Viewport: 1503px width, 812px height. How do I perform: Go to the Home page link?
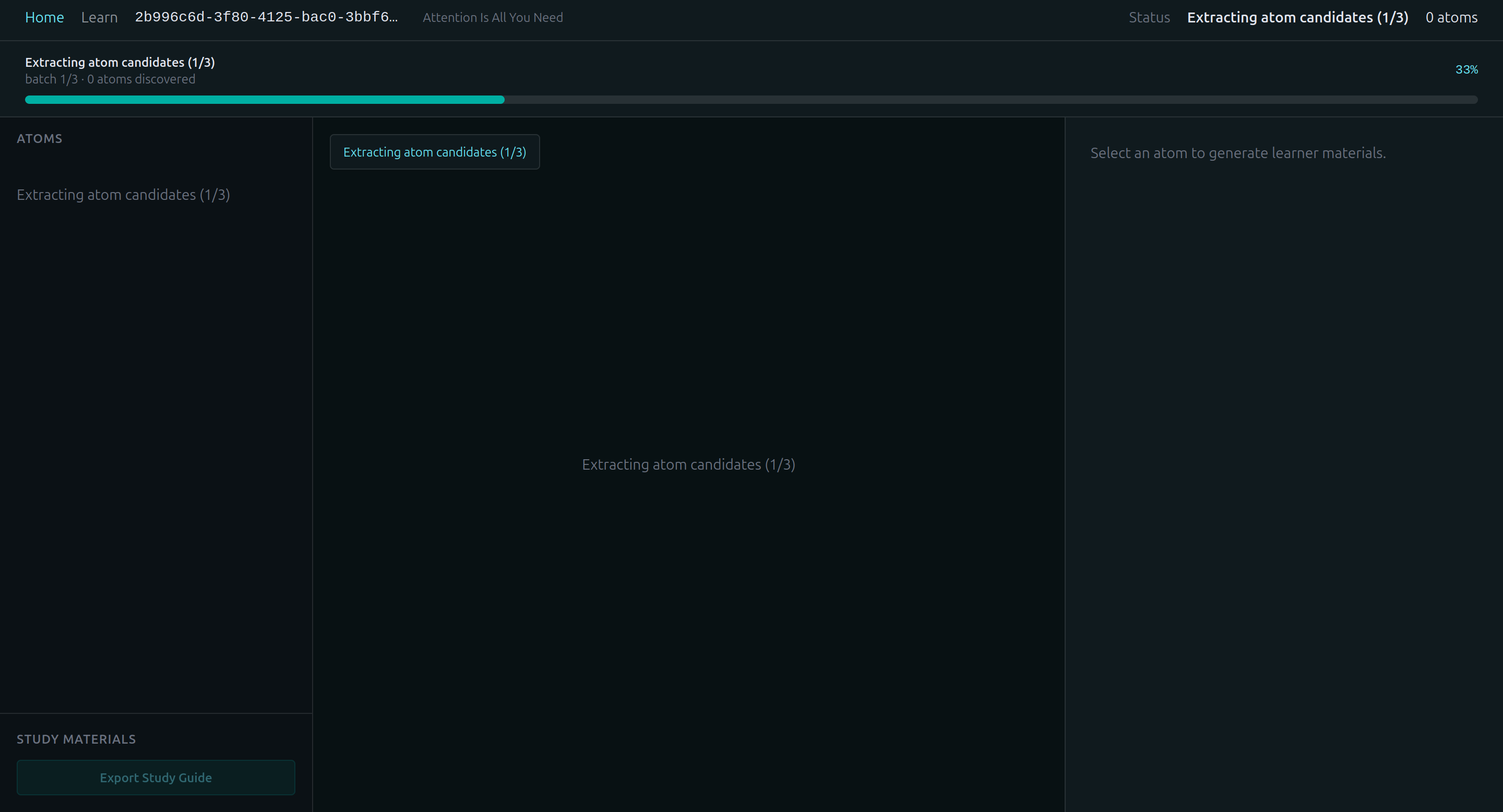tap(44, 18)
